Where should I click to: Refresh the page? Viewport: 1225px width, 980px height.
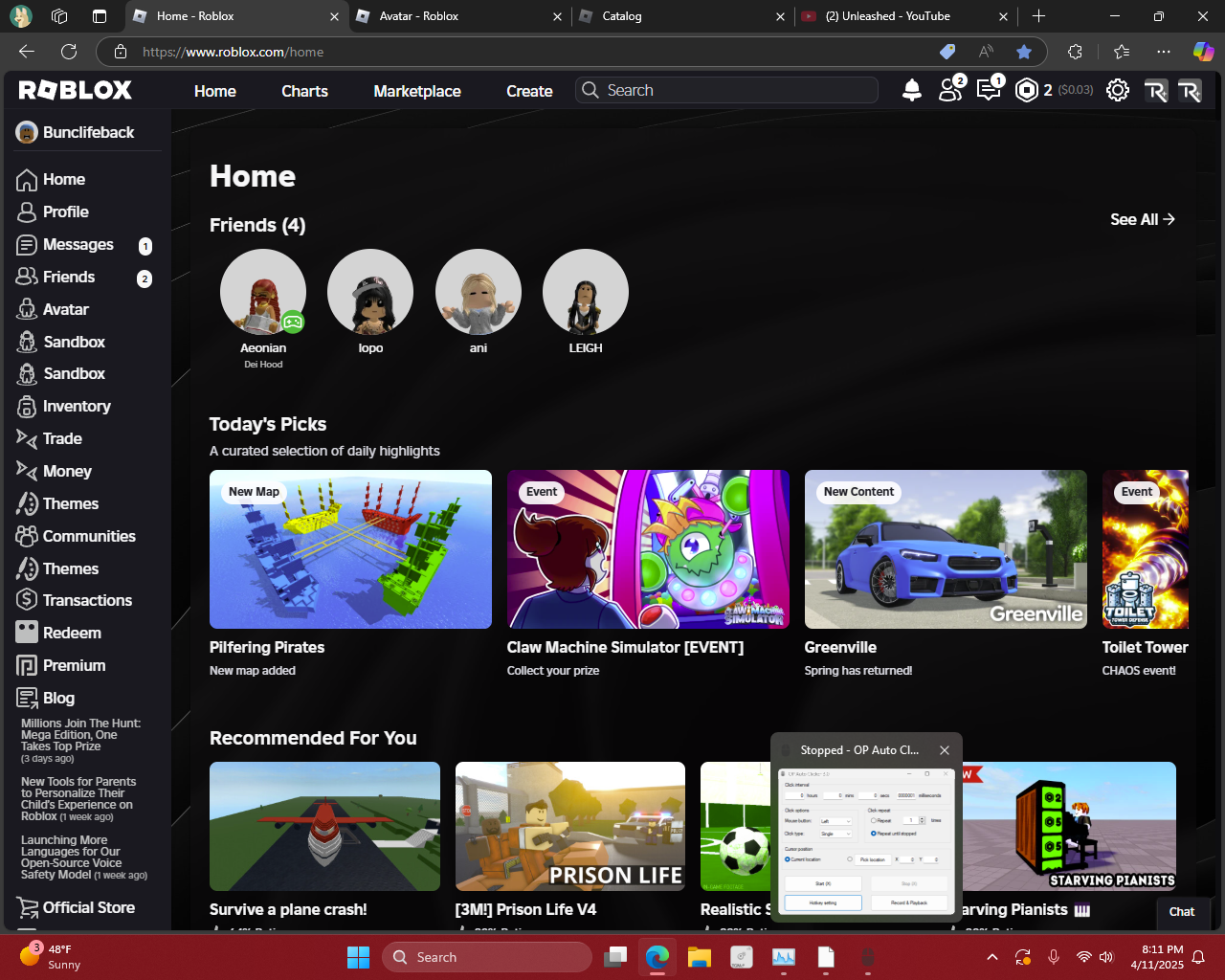tap(69, 52)
